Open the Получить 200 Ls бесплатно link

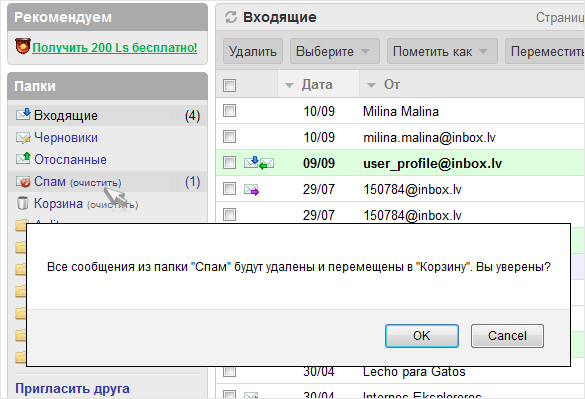click(115, 47)
